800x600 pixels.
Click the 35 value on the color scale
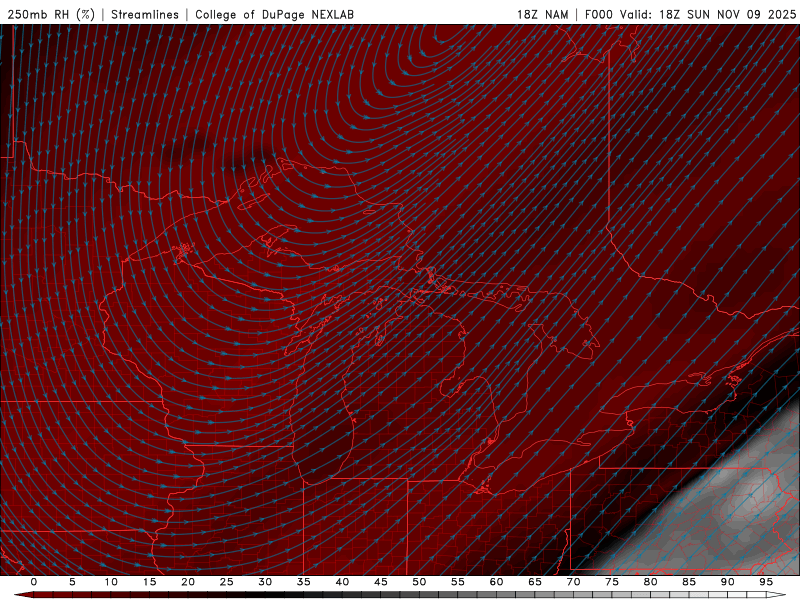point(304,582)
